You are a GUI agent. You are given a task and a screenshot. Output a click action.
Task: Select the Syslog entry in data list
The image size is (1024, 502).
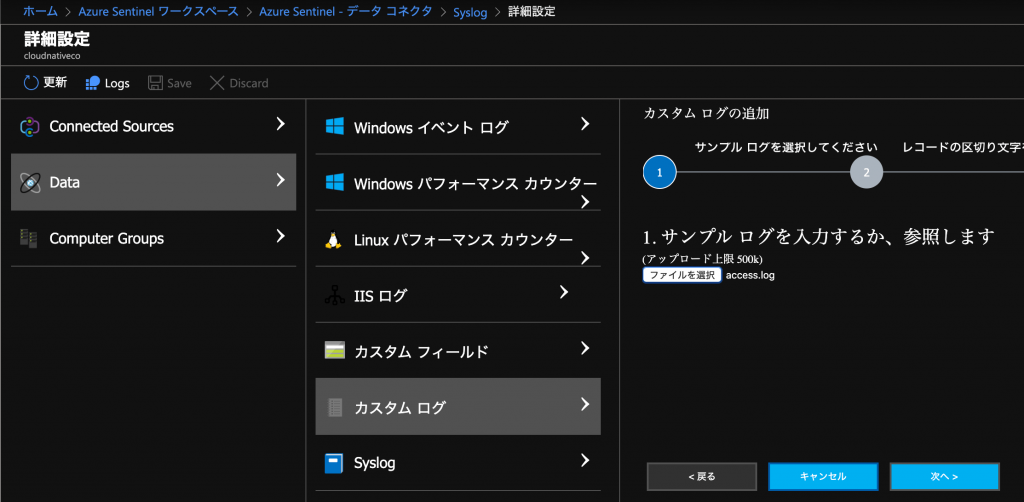coord(458,463)
